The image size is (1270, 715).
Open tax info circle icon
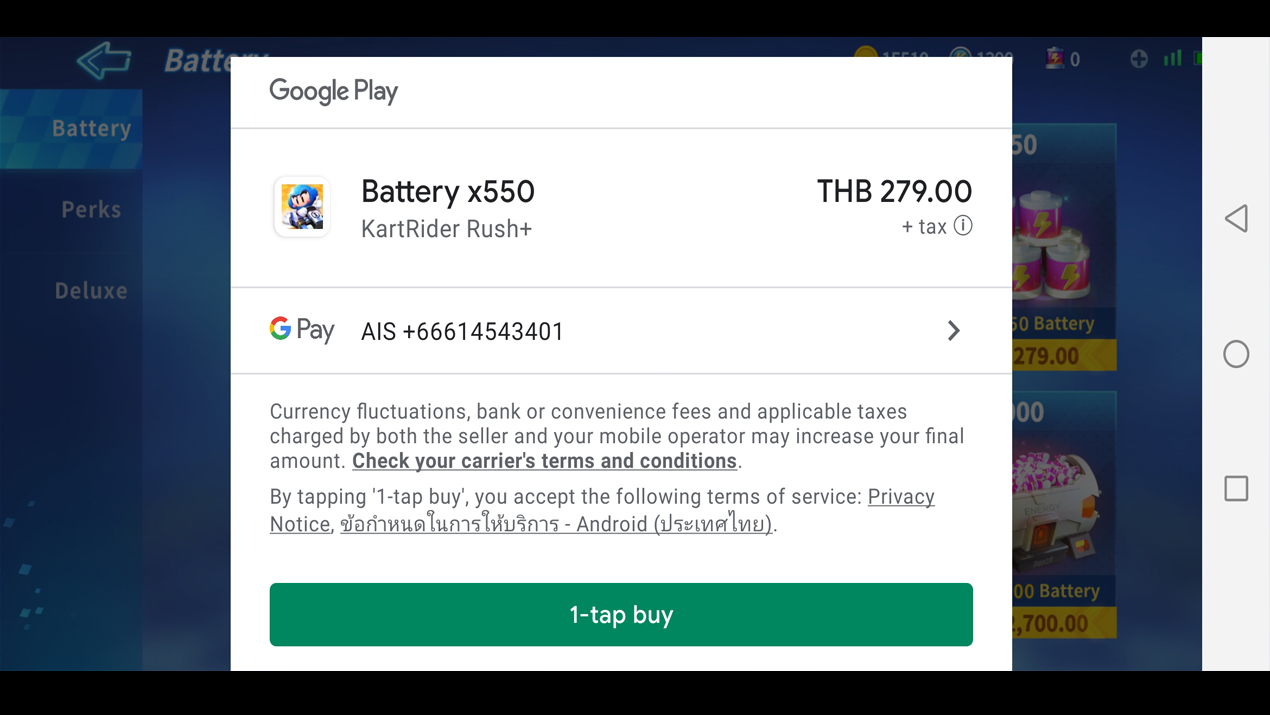963,226
